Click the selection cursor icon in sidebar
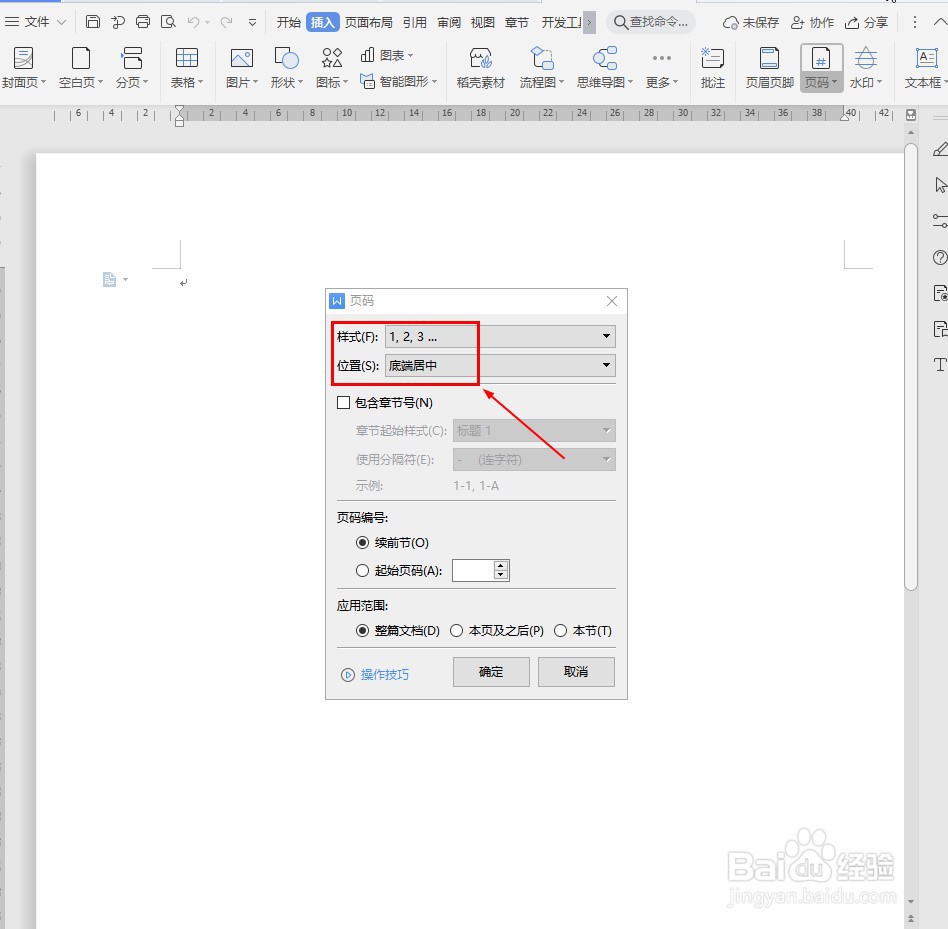The image size is (948, 929). (x=940, y=185)
